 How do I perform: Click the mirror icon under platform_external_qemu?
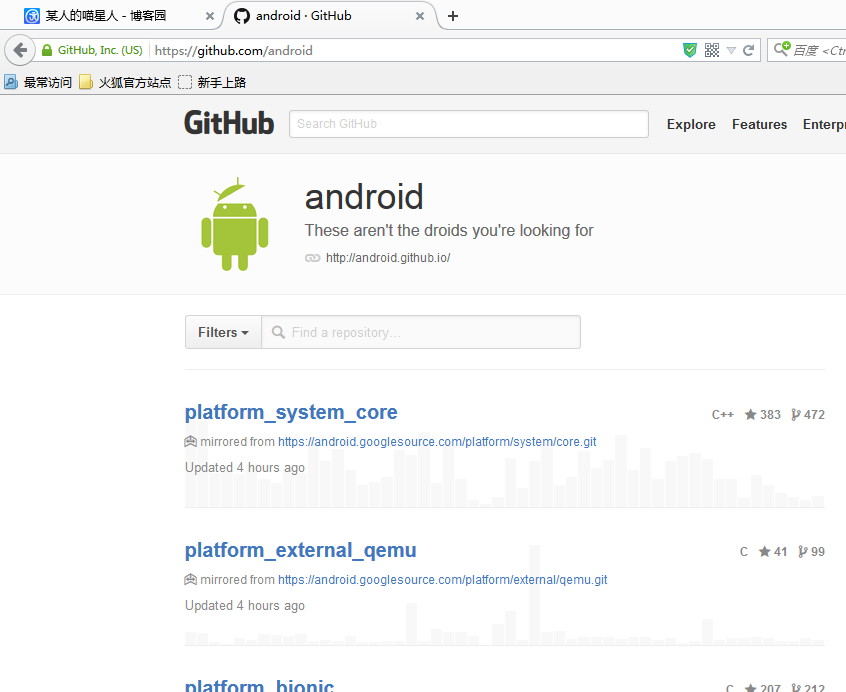[190, 580]
